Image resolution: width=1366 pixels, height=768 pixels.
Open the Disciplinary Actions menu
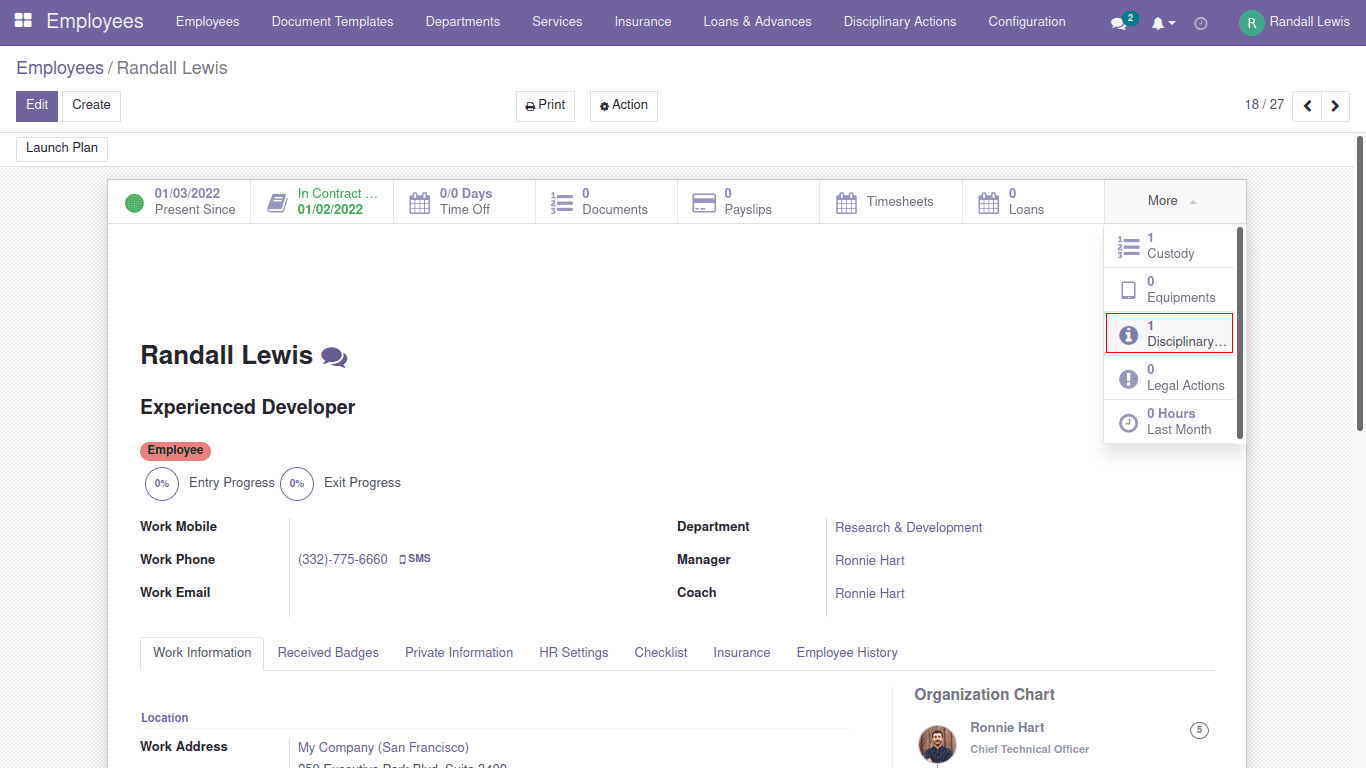(899, 21)
